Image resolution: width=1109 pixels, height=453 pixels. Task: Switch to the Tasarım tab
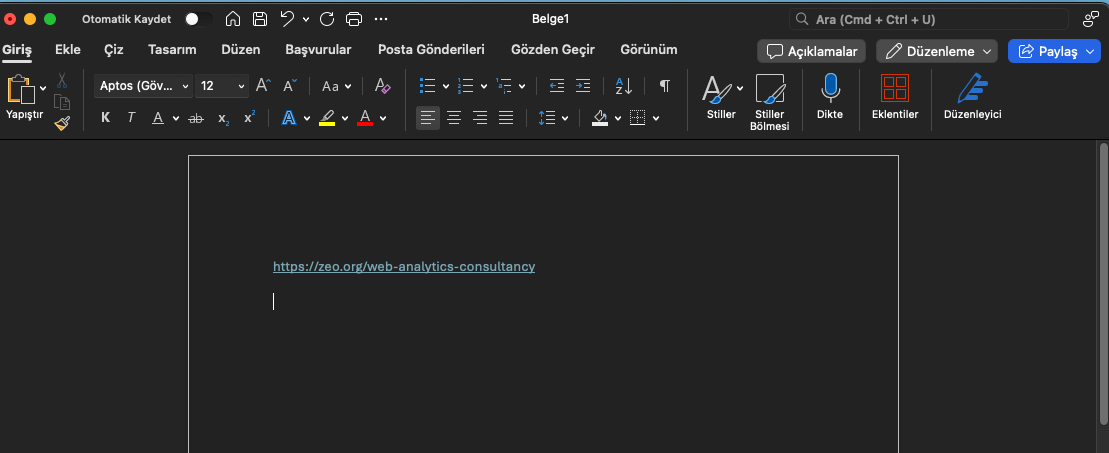click(x=172, y=50)
